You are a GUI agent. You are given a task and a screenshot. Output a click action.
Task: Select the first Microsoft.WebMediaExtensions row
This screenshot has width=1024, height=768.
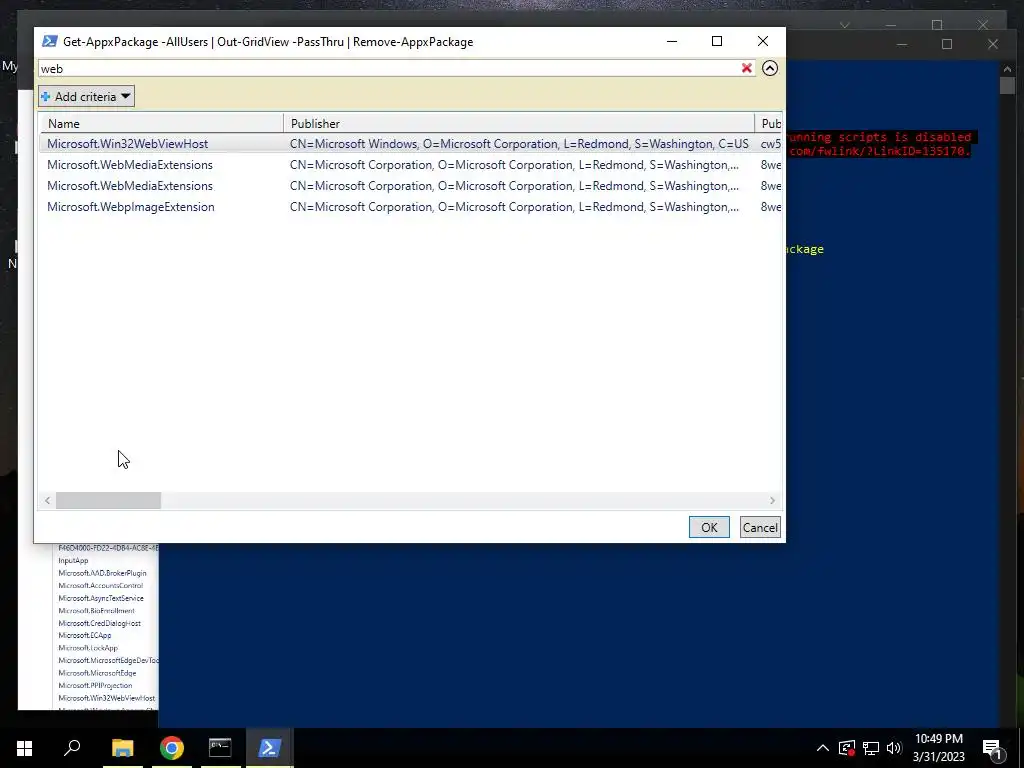coord(411,165)
